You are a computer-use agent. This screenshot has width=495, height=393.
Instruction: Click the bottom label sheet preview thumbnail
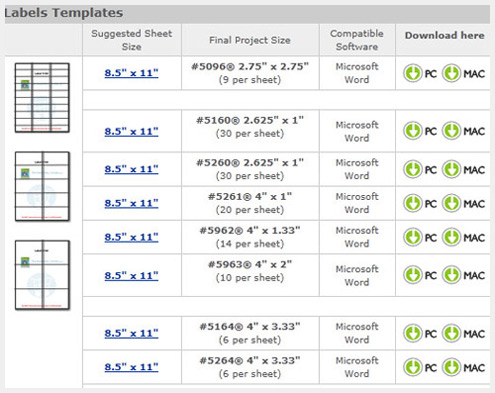coord(42,275)
